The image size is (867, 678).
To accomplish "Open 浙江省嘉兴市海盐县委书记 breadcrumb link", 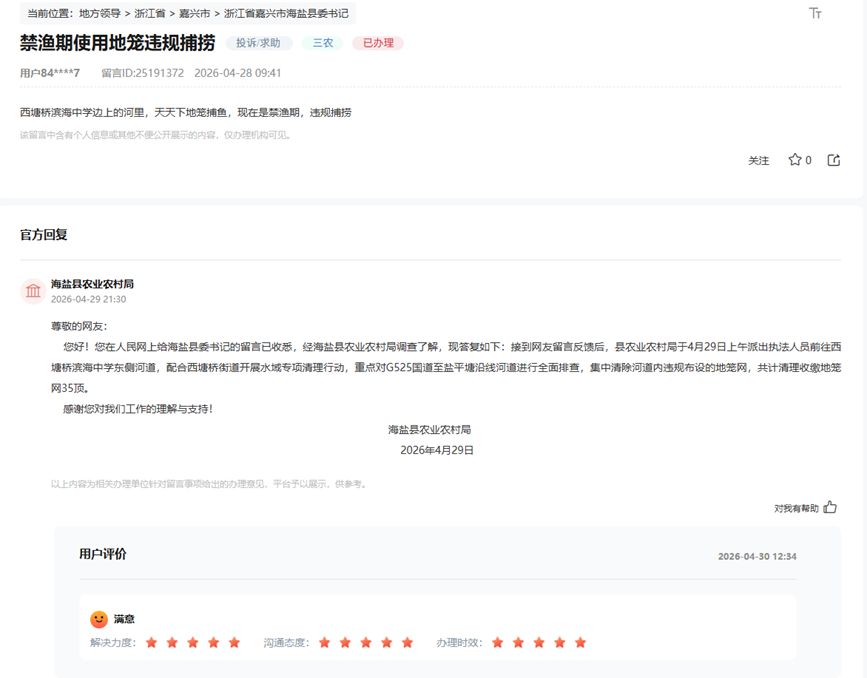I will pyautogui.click(x=286, y=13).
